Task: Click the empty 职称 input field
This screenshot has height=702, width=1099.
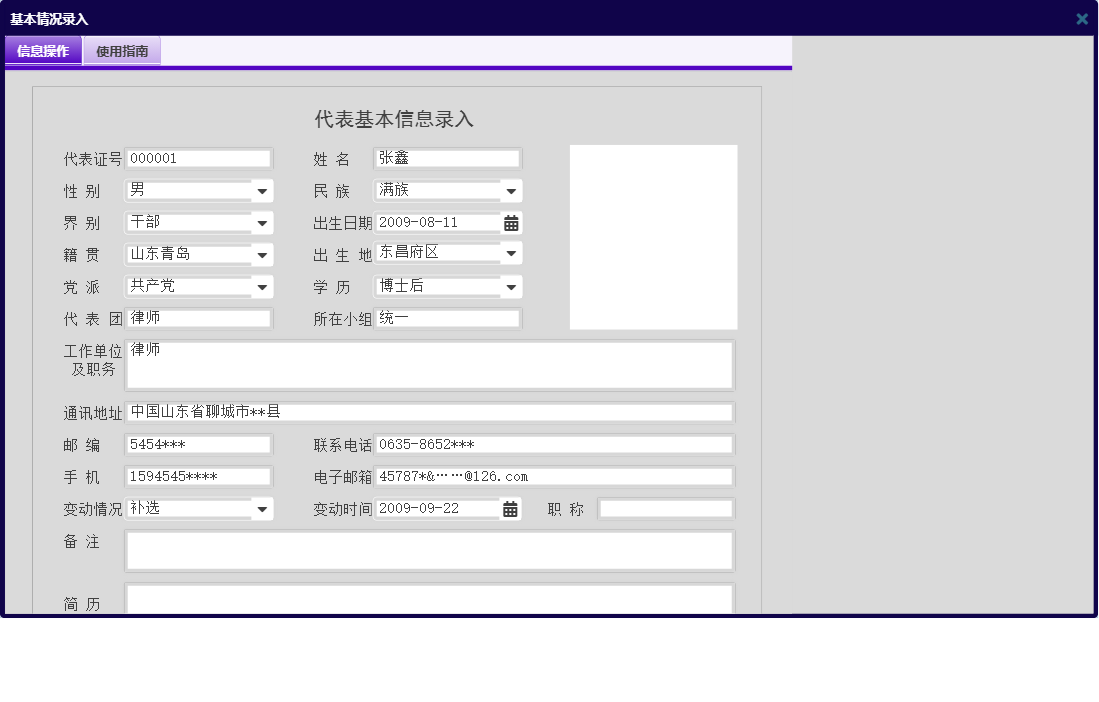Action: (x=666, y=509)
